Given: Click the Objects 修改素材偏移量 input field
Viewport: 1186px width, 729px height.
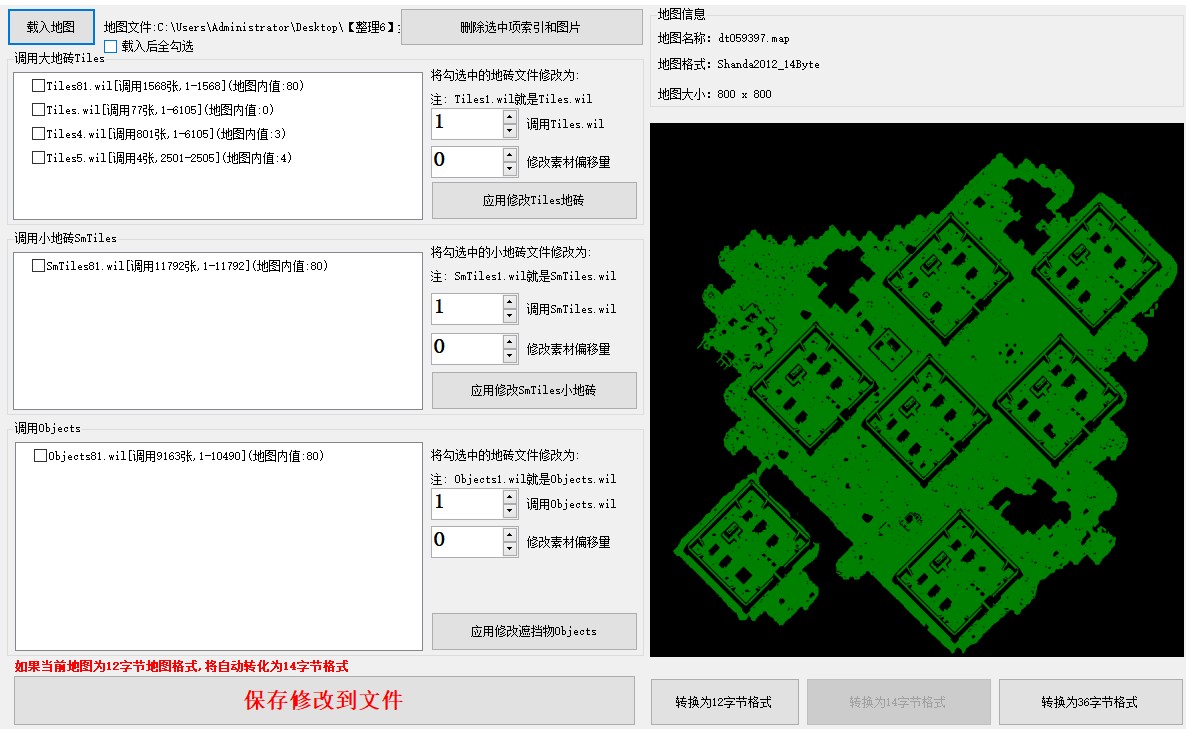Looking at the screenshot, I should pos(466,541).
